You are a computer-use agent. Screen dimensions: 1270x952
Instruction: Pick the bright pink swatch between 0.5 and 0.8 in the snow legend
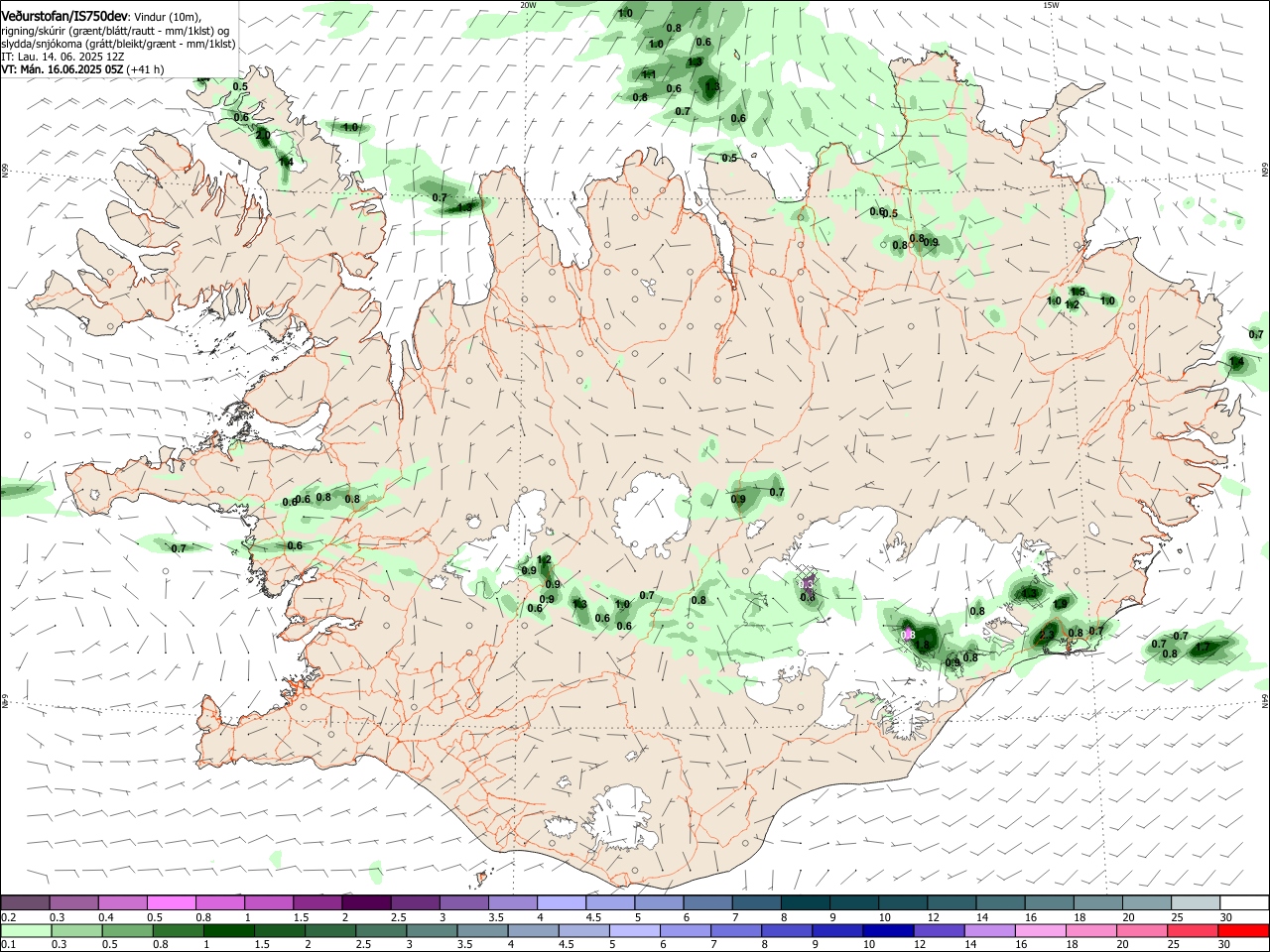[171, 902]
